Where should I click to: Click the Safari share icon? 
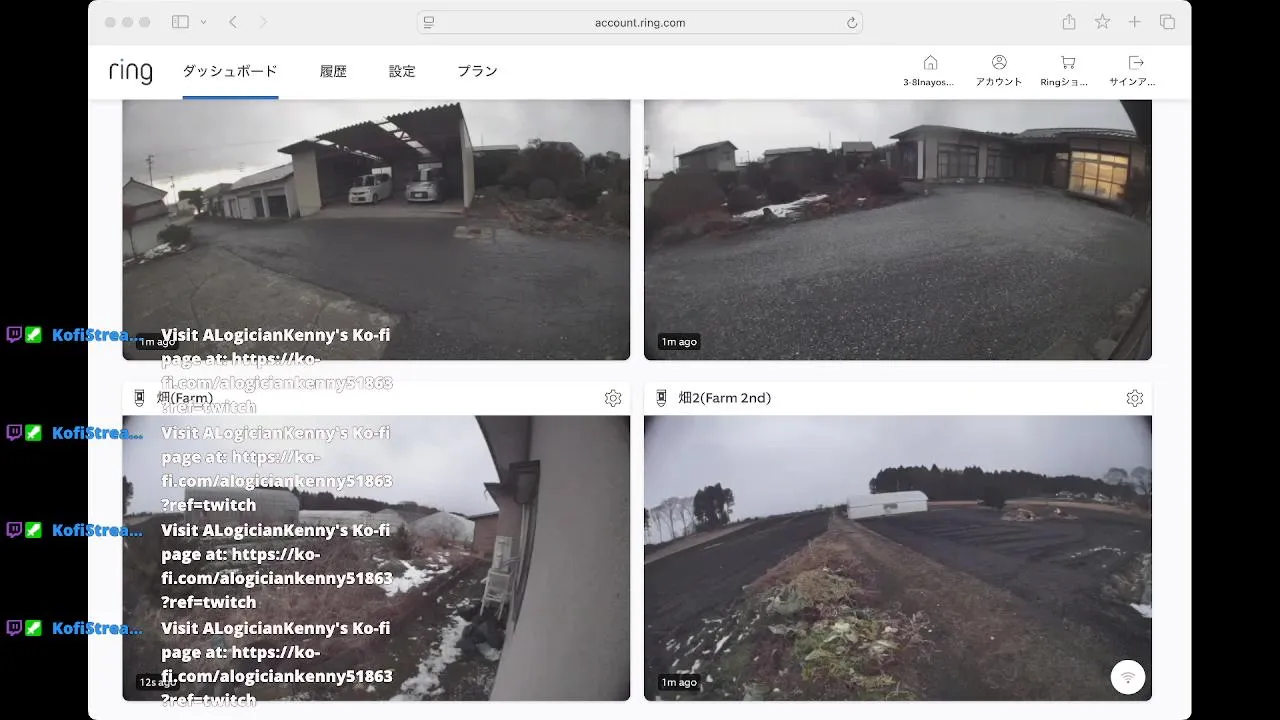tap(1069, 22)
